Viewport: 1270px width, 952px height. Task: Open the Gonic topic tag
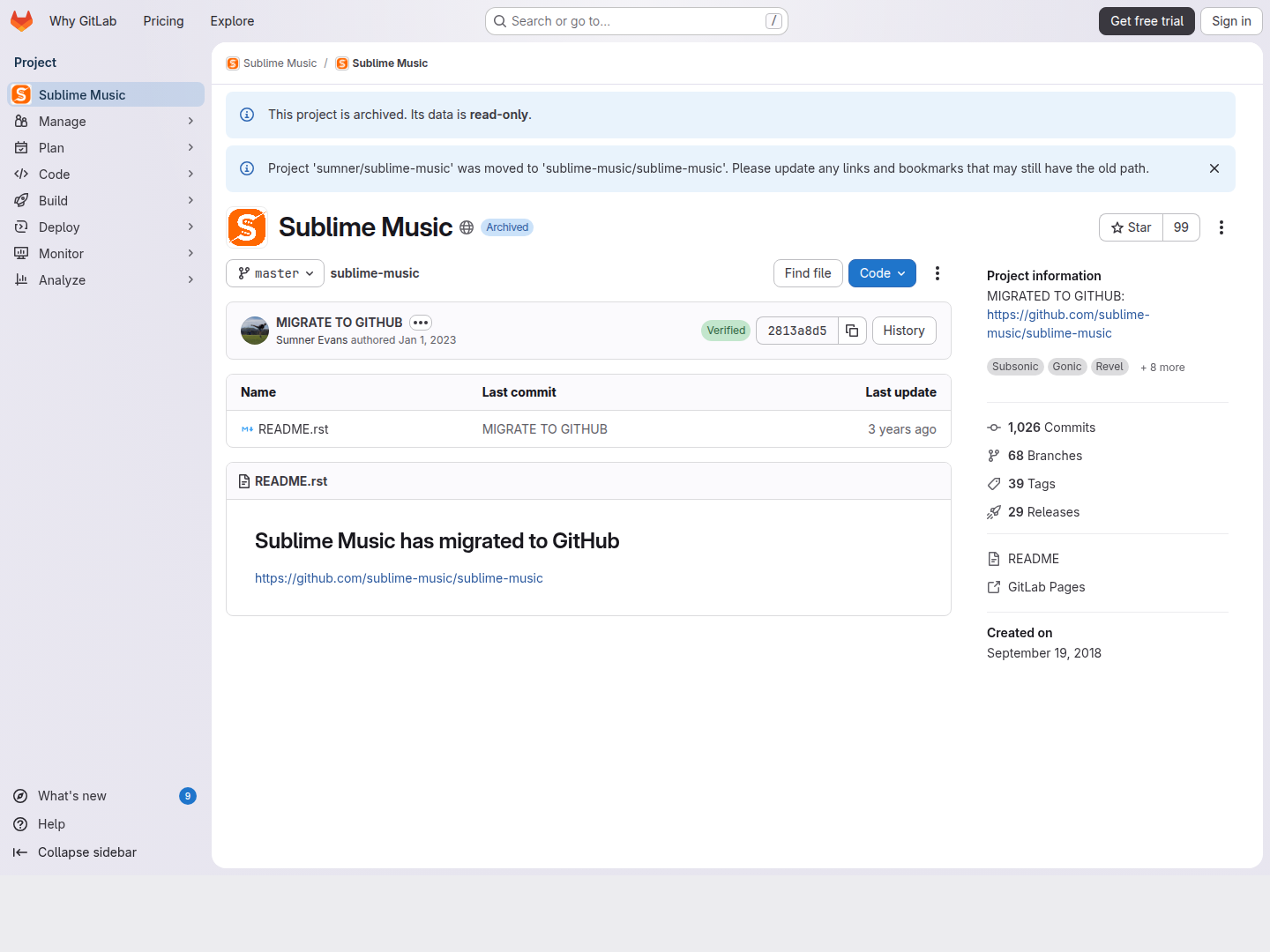click(x=1067, y=367)
